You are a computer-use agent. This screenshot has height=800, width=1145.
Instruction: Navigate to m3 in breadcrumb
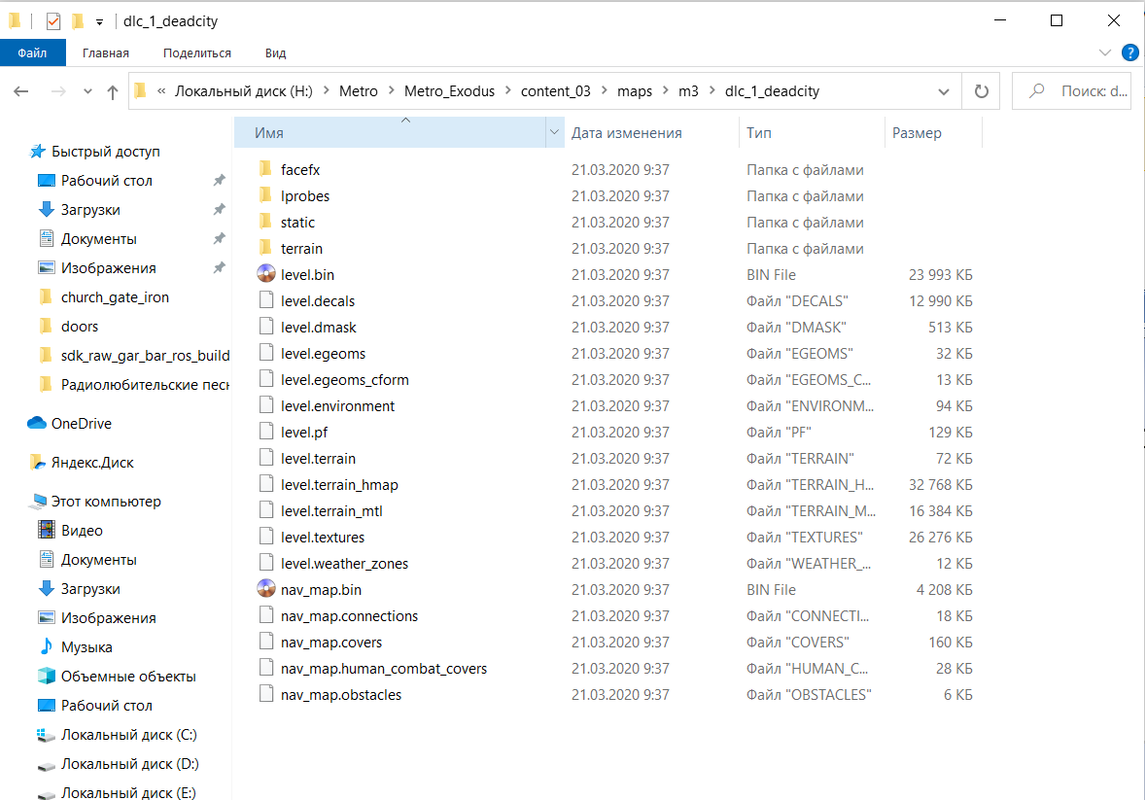pos(689,91)
